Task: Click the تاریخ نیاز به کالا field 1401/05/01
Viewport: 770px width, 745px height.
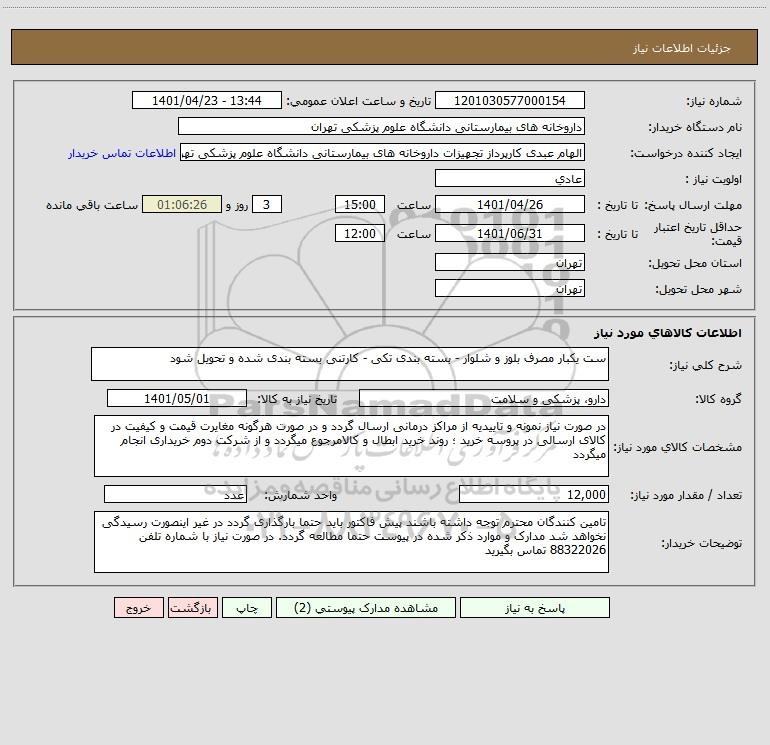Action: (177, 398)
